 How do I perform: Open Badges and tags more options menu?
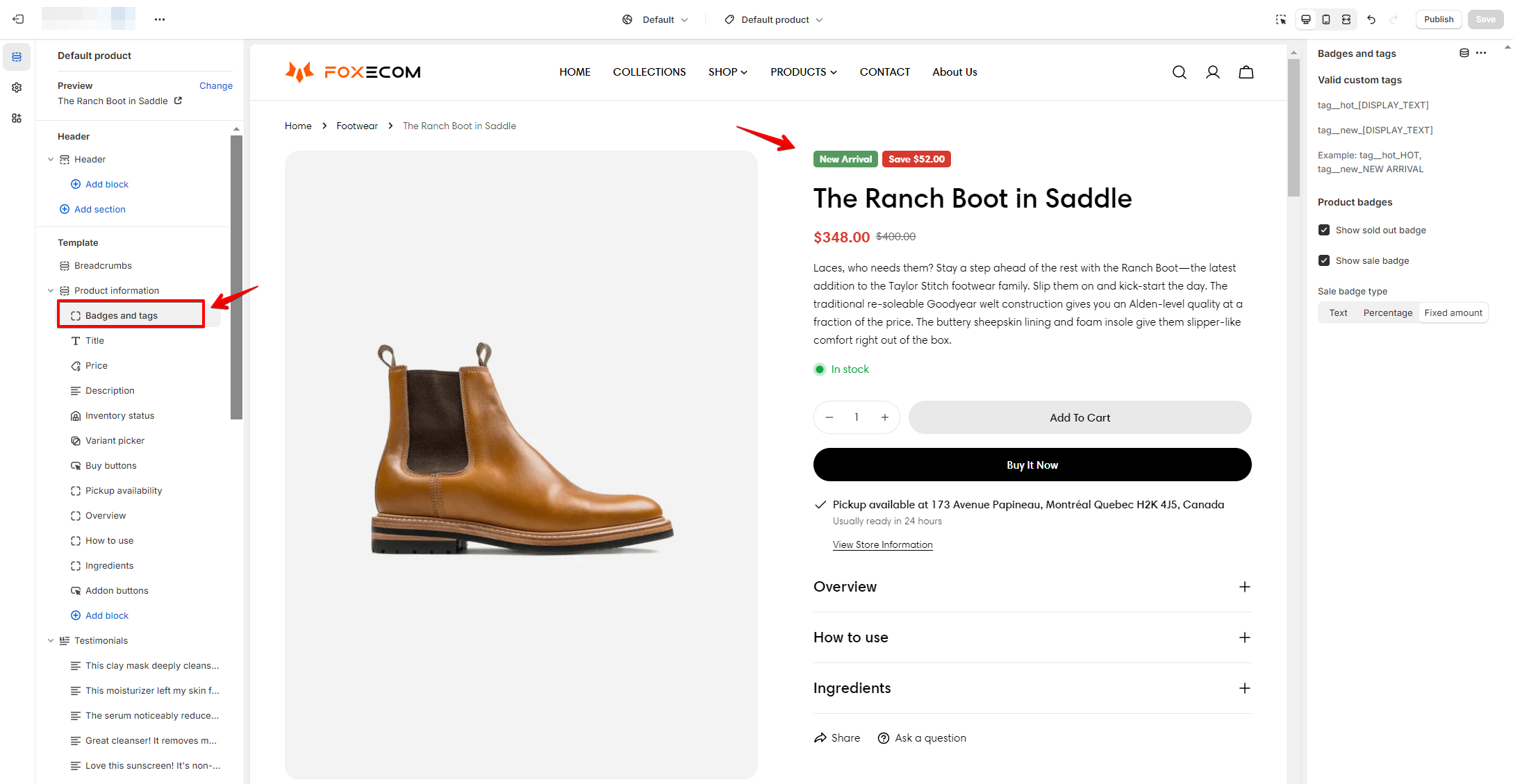[x=1481, y=53]
